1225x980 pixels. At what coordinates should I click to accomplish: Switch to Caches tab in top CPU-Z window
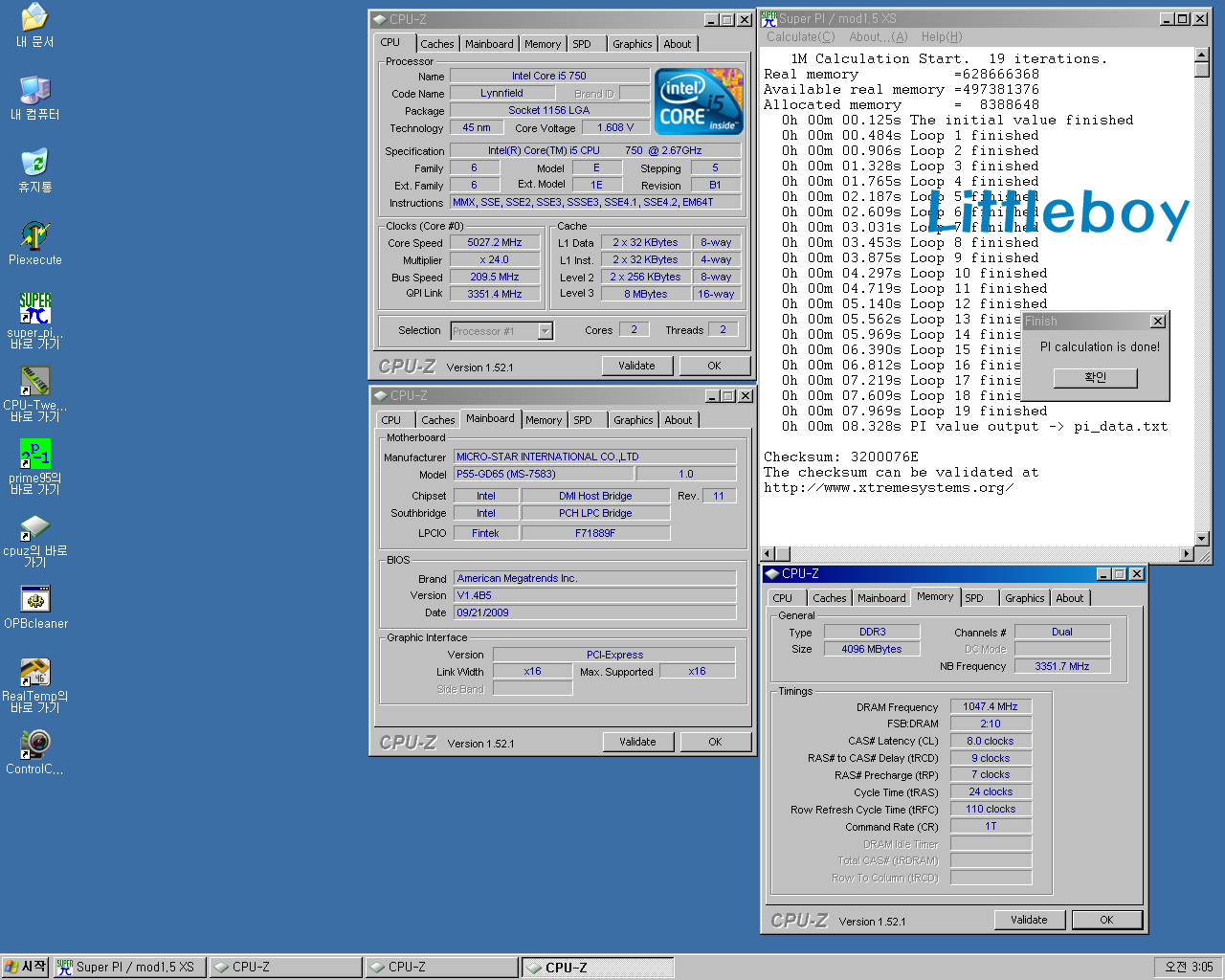437,44
